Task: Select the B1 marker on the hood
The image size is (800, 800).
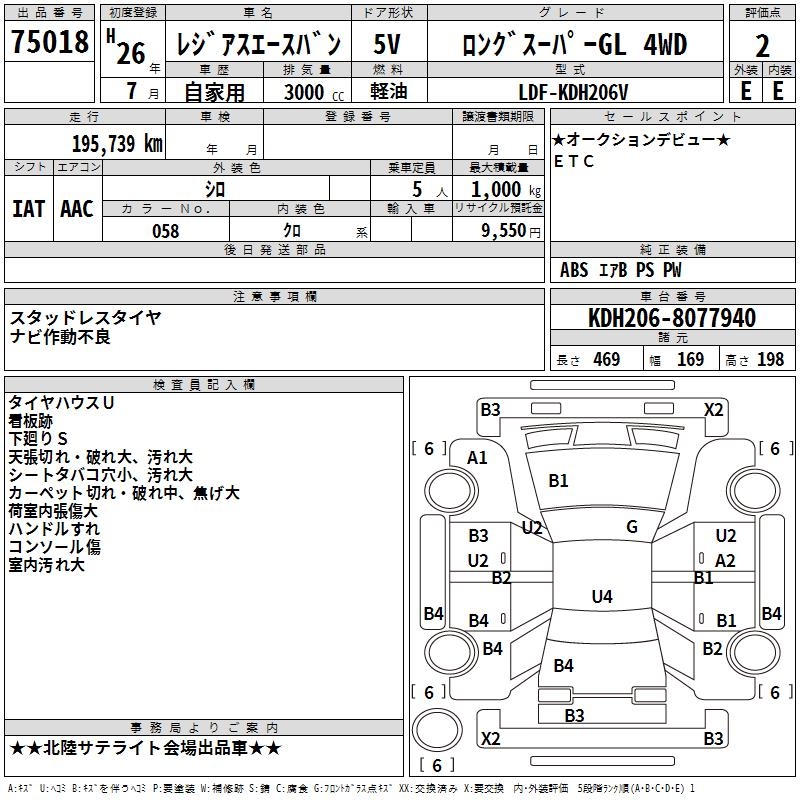Action: (558, 481)
